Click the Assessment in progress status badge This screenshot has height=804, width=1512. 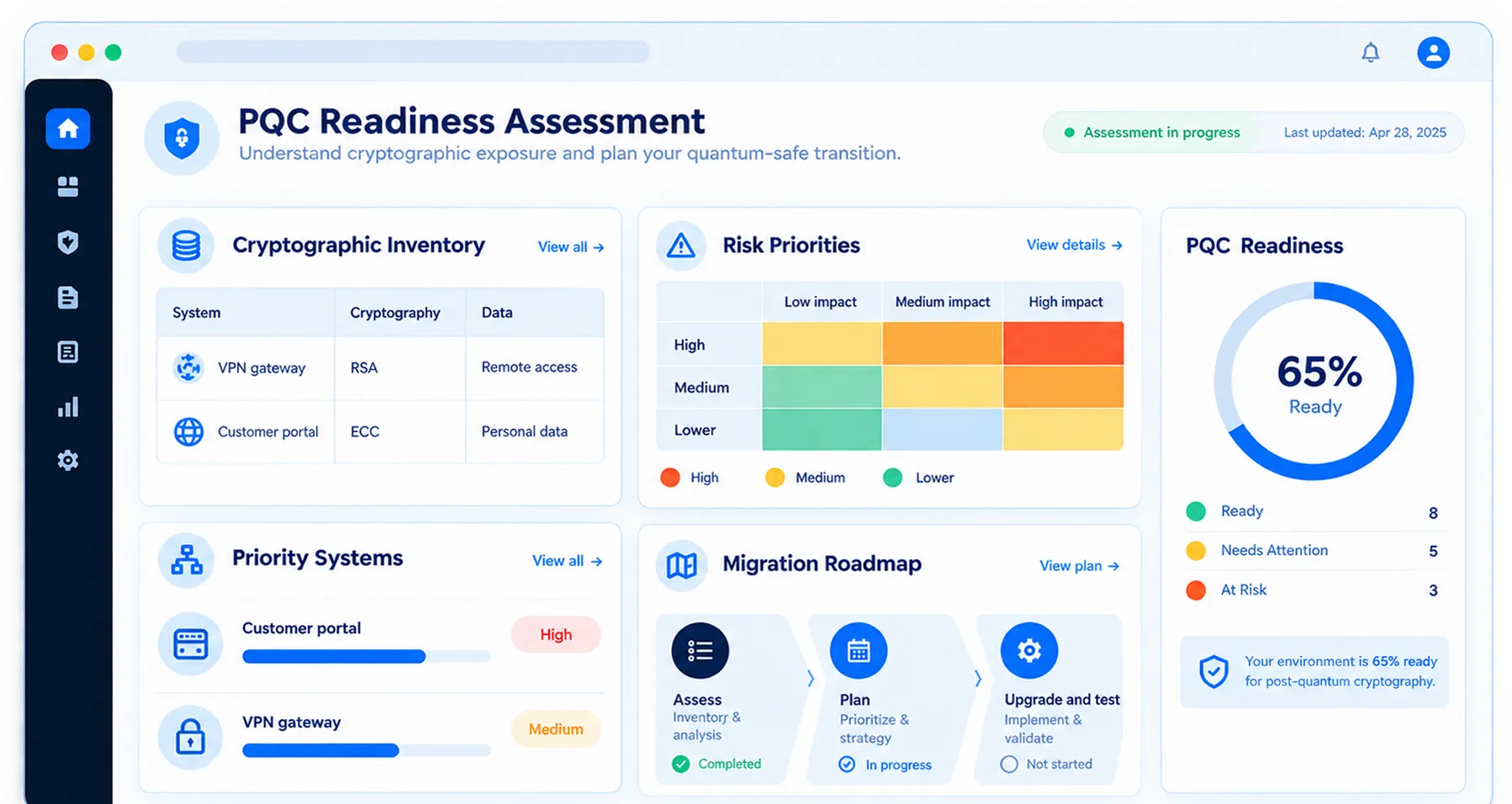click(x=1152, y=133)
